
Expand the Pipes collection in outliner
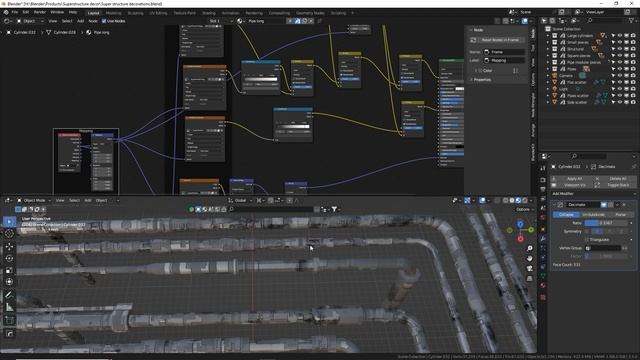pos(548,69)
